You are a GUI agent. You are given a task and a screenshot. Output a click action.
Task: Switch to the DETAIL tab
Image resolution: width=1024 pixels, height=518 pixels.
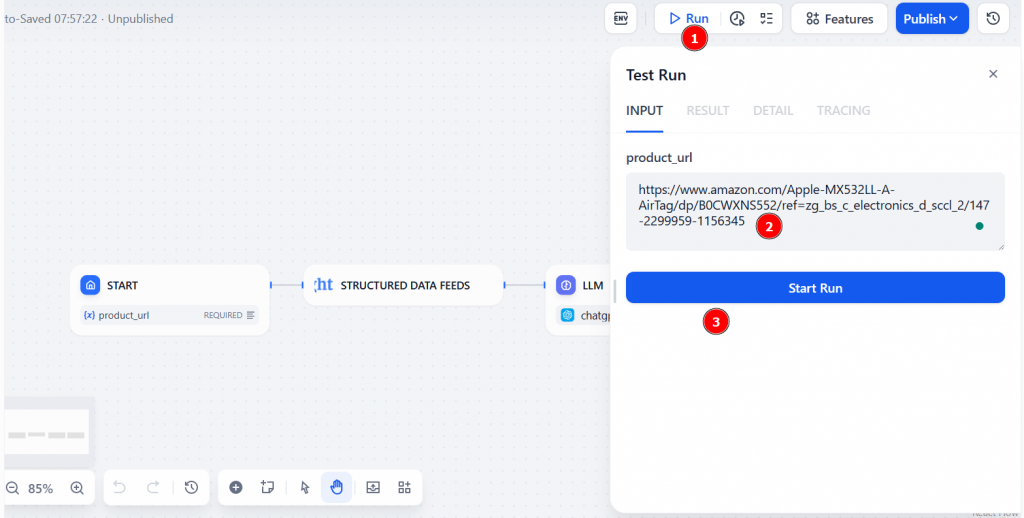773,110
